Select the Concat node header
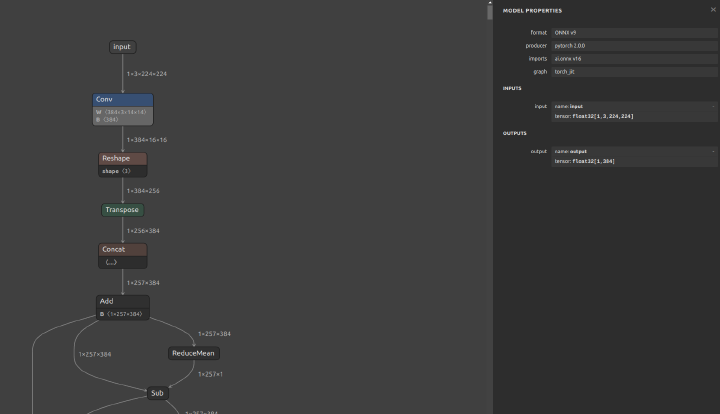Image resolution: width=720 pixels, height=414 pixels. 122,250
